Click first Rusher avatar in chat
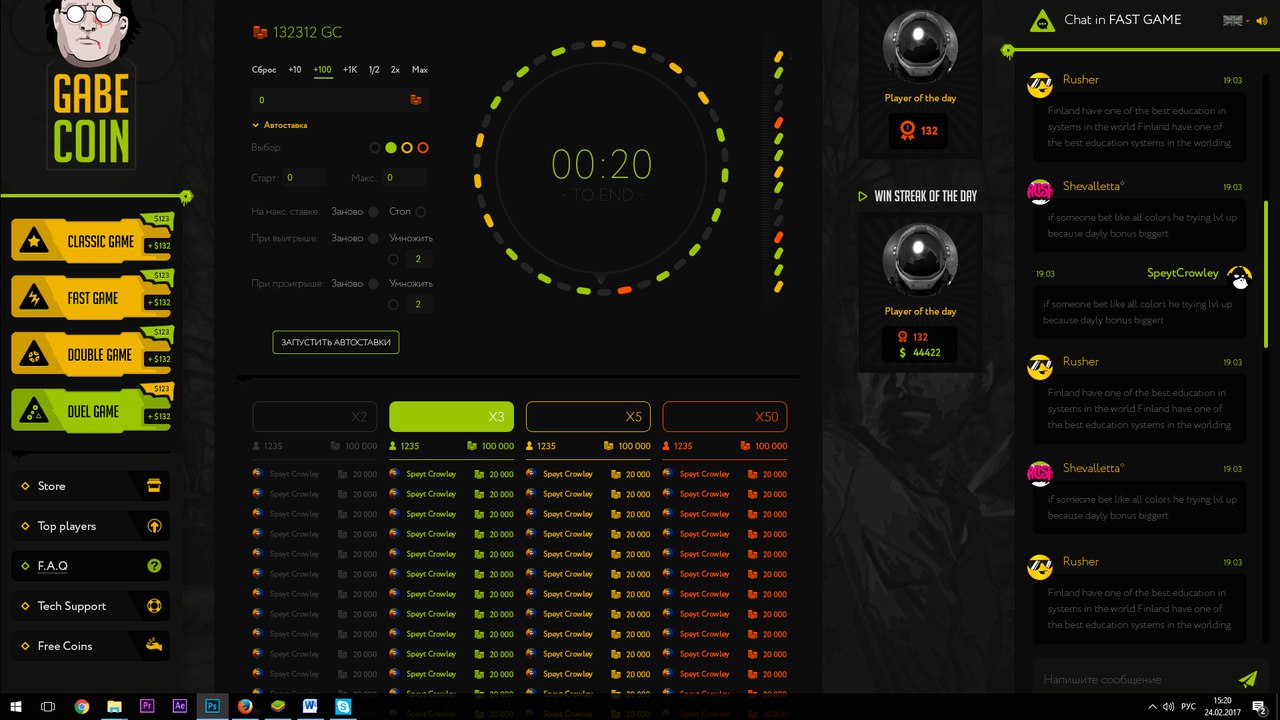The image size is (1280, 720). coord(1040,84)
